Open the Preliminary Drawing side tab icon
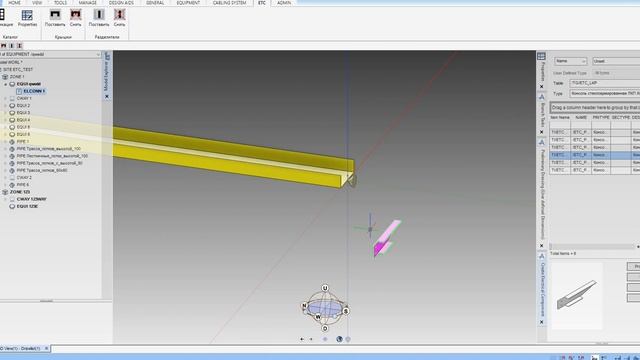 [x=542, y=142]
